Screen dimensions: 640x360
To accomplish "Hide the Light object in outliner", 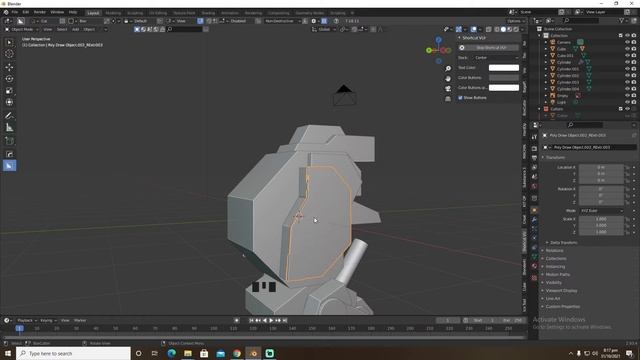I will (627, 102).
